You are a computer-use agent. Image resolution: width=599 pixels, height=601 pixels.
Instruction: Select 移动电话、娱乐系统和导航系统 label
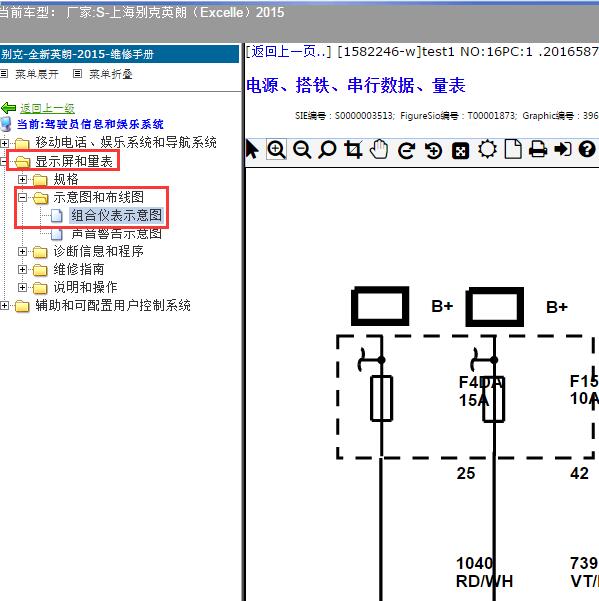coord(126,143)
